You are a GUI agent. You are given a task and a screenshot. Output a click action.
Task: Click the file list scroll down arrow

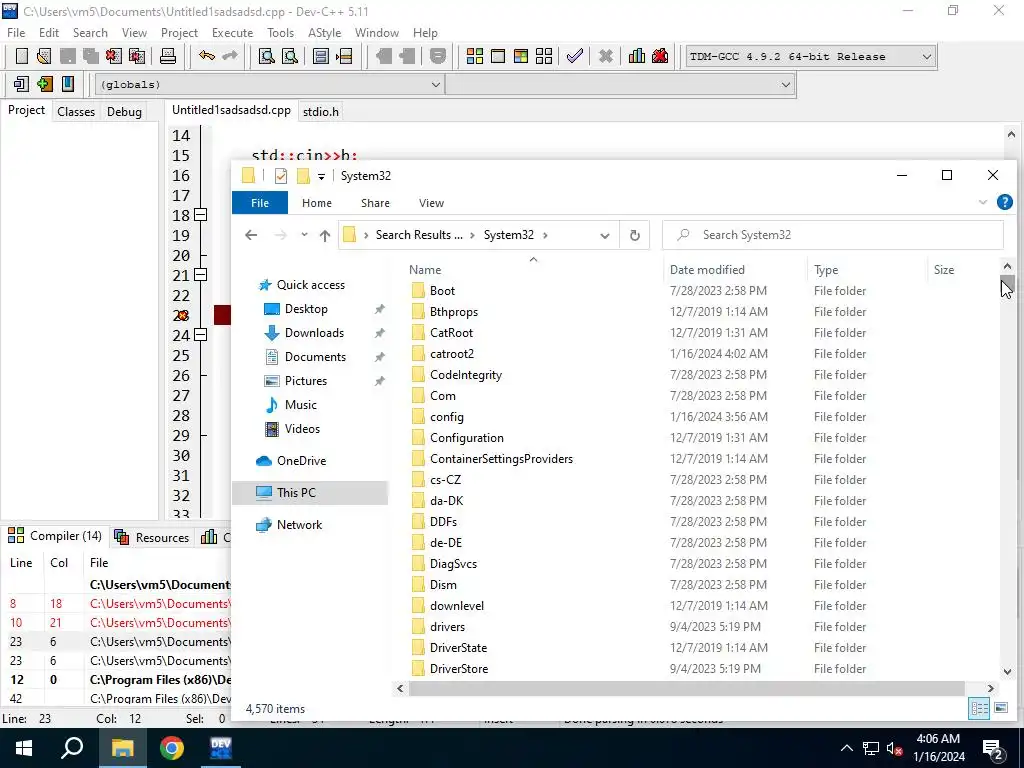click(x=1007, y=671)
